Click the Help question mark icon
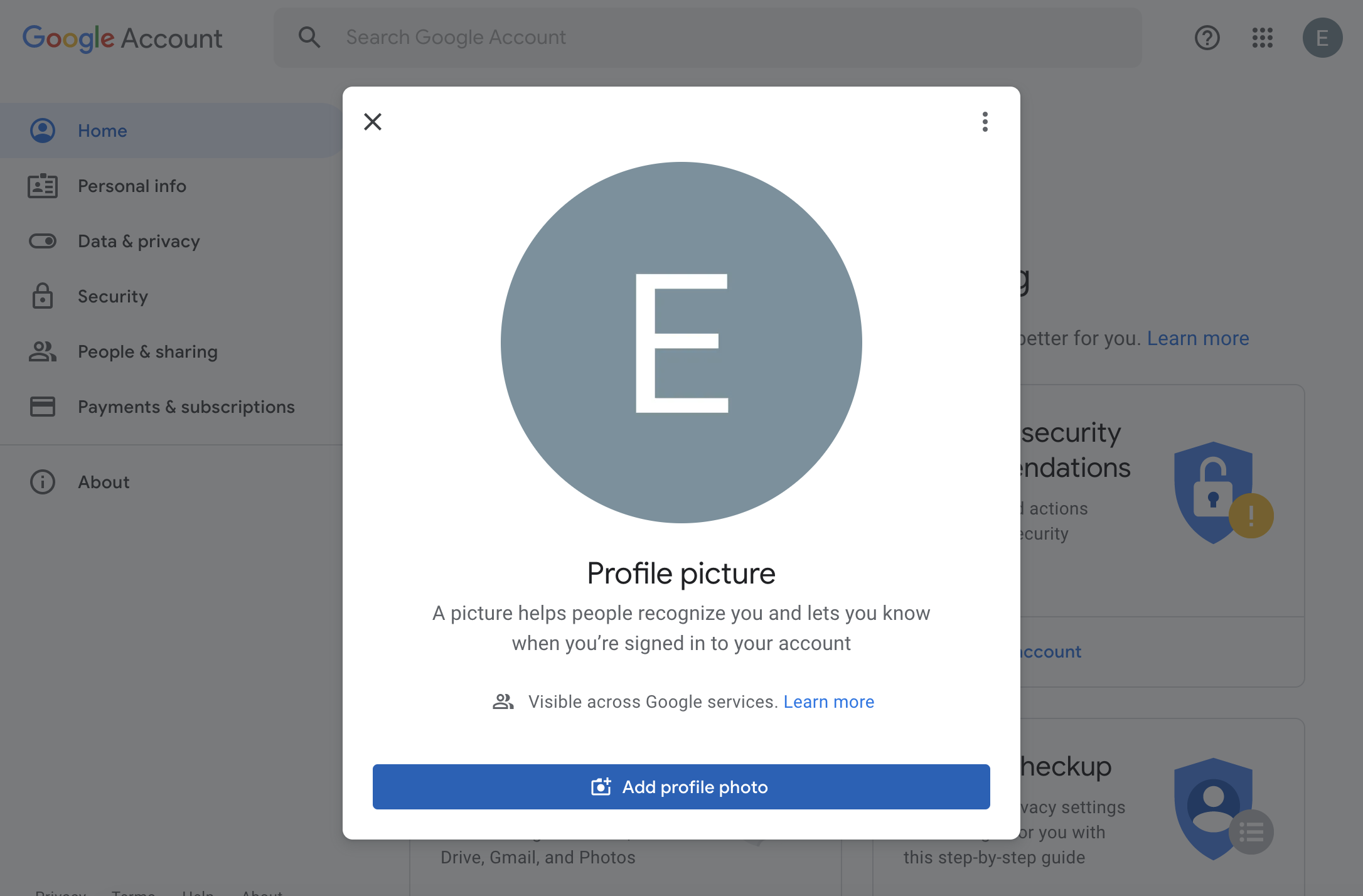 pyautogui.click(x=1207, y=38)
